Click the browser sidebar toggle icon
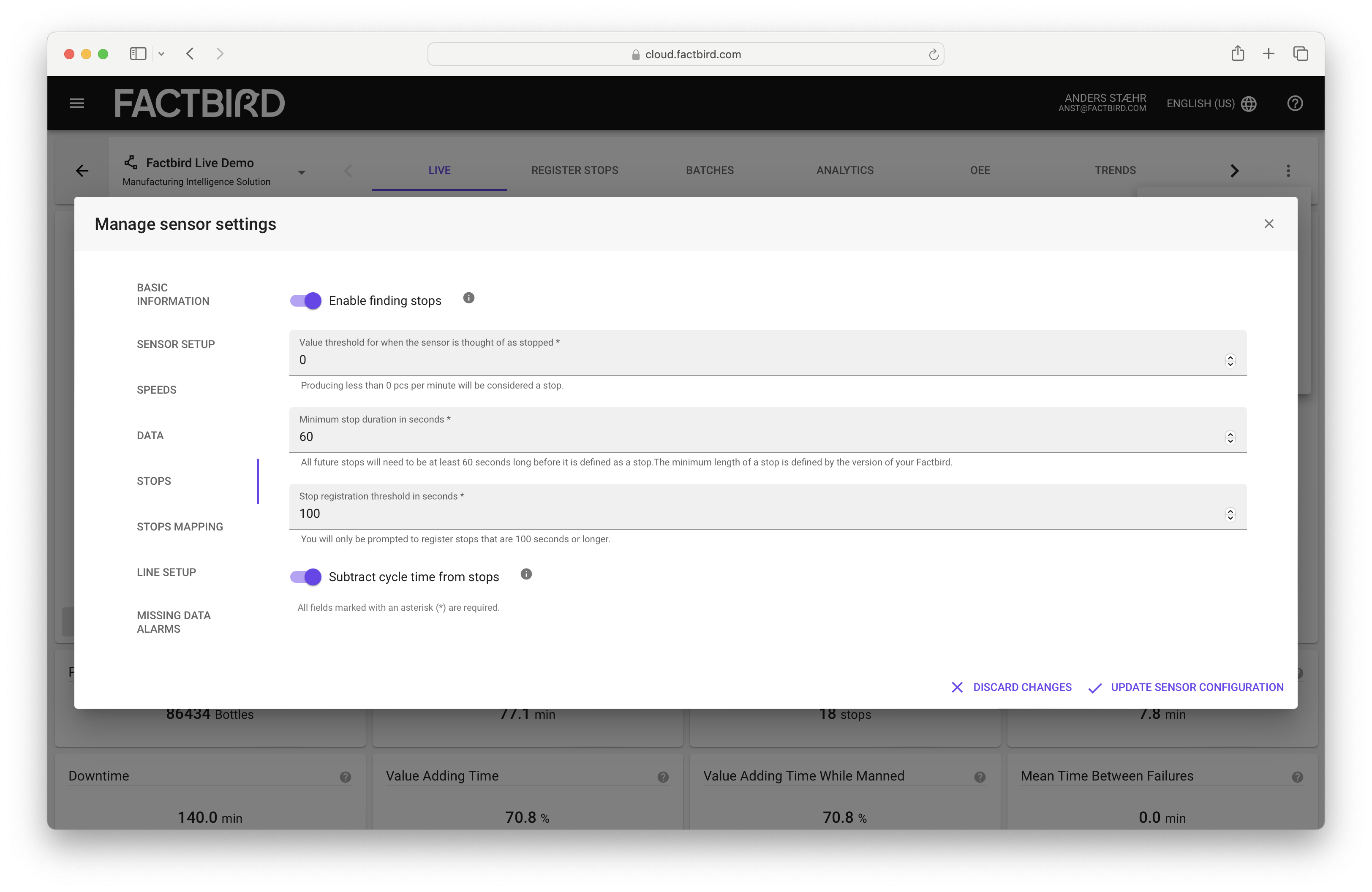This screenshot has width=1372, height=892. coord(138,54)
